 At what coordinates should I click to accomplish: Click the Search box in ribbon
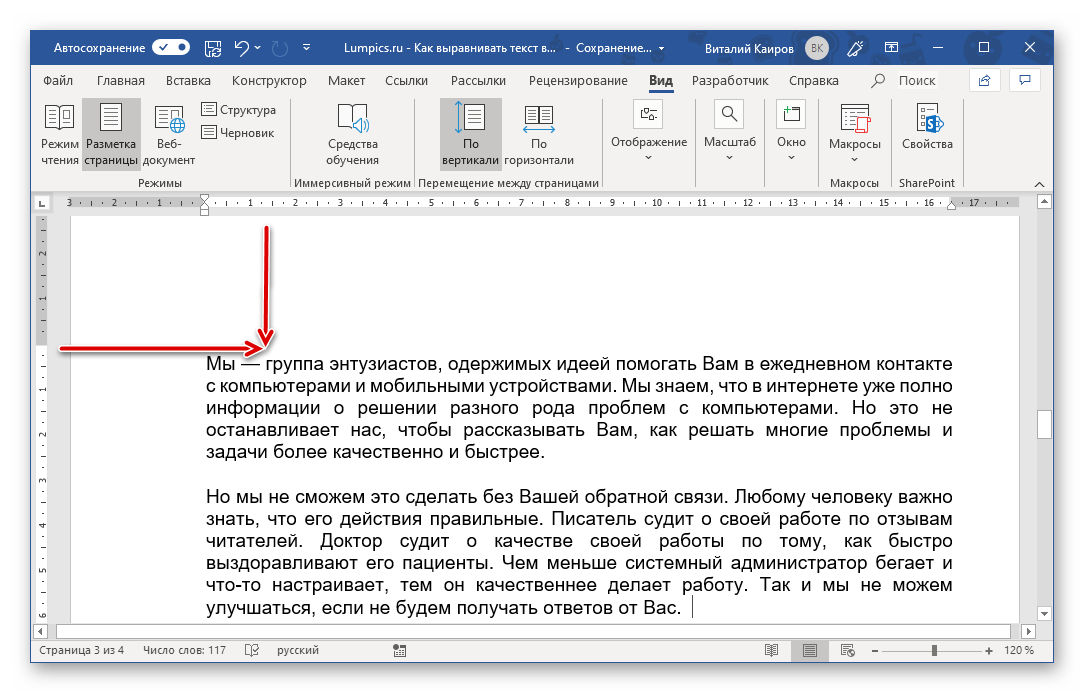tap(916, 81)
